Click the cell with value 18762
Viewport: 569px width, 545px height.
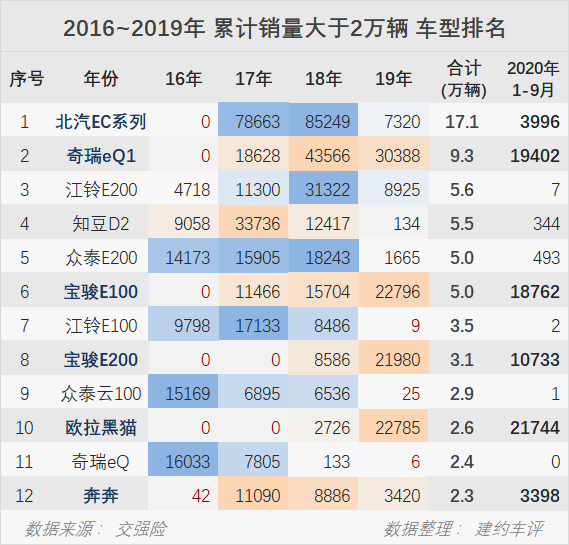tap(535, 292)
